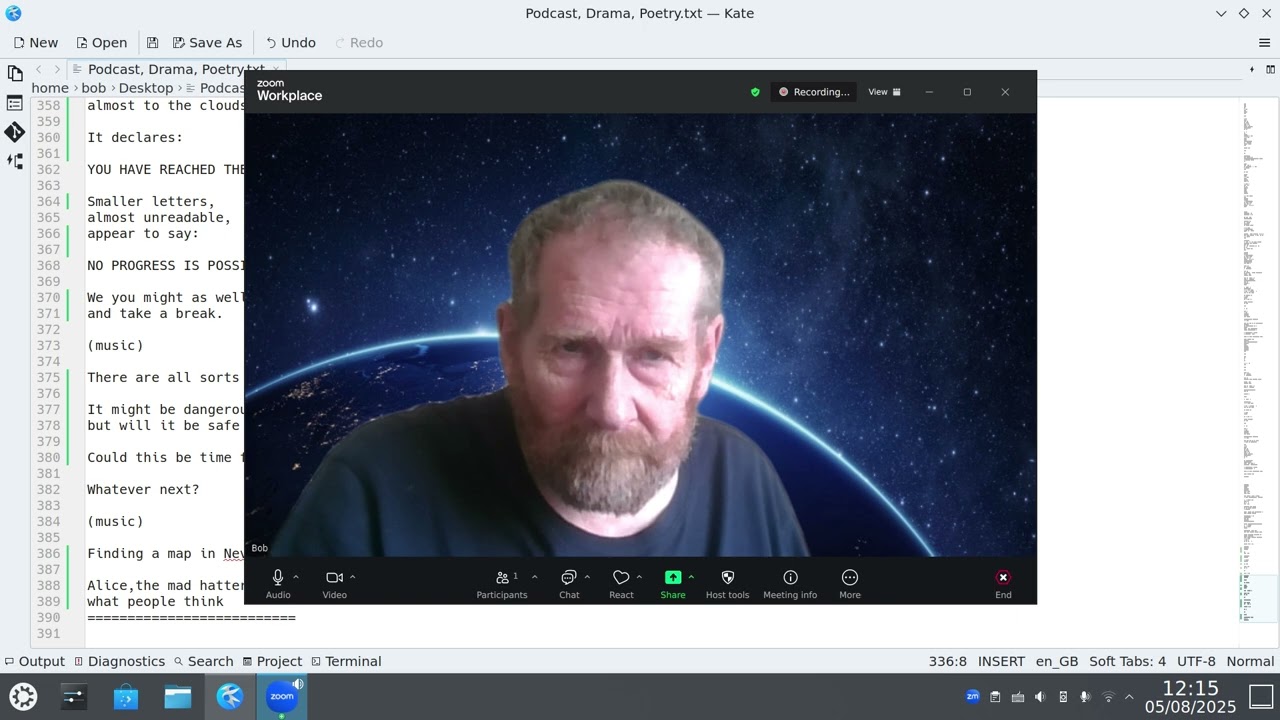
Task: Undo the last edit in Kate
Action: 291,43
